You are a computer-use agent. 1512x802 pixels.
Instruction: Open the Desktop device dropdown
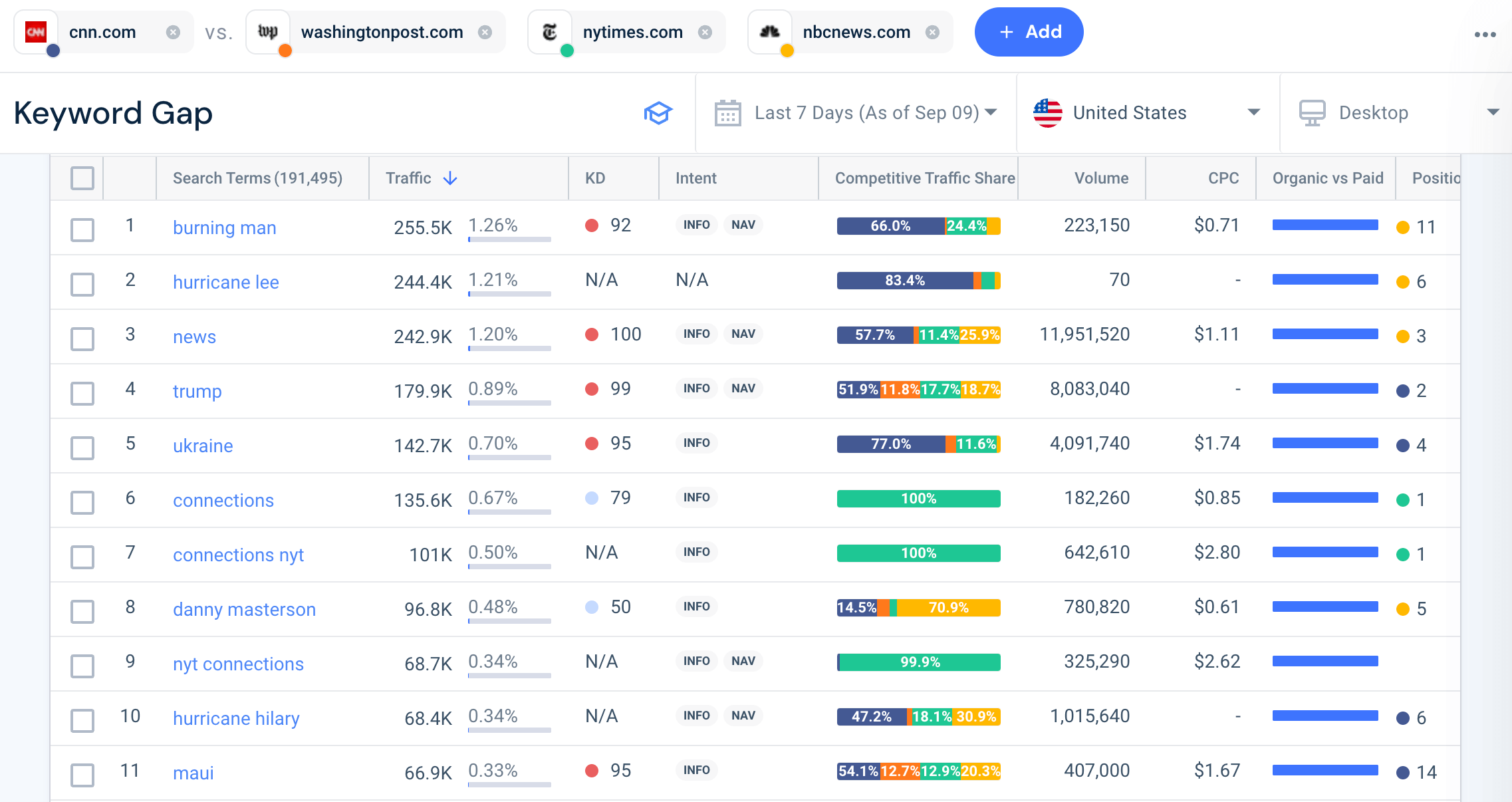point(1494,112)
